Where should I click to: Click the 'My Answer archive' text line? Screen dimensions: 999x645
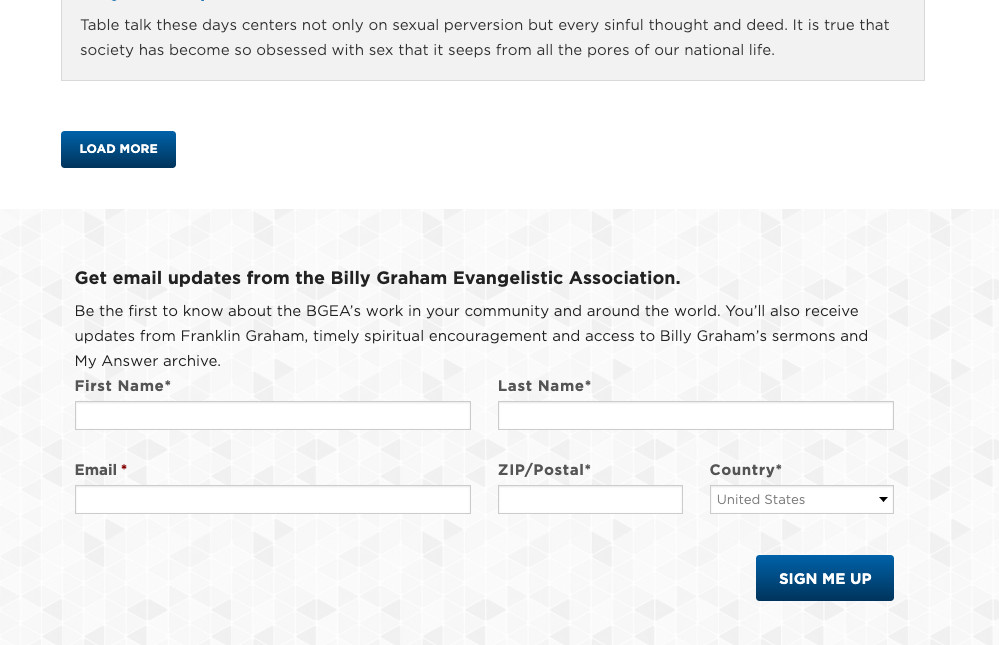pos(147,361)
